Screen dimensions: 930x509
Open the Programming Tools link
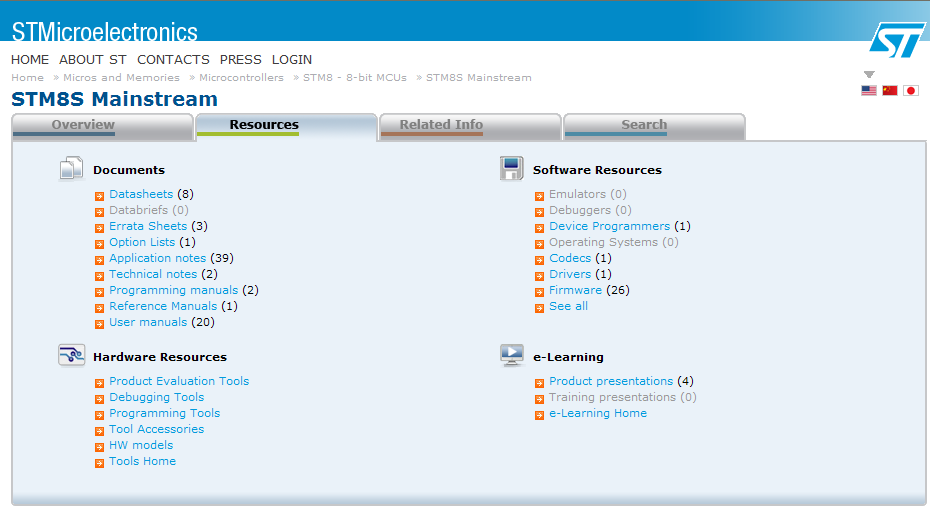click(x=164, y=413)
